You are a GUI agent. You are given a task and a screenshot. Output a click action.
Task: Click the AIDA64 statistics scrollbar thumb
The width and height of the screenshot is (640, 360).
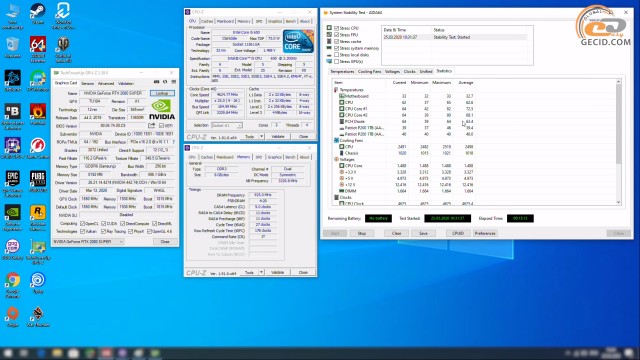click(x=618, y=124)
